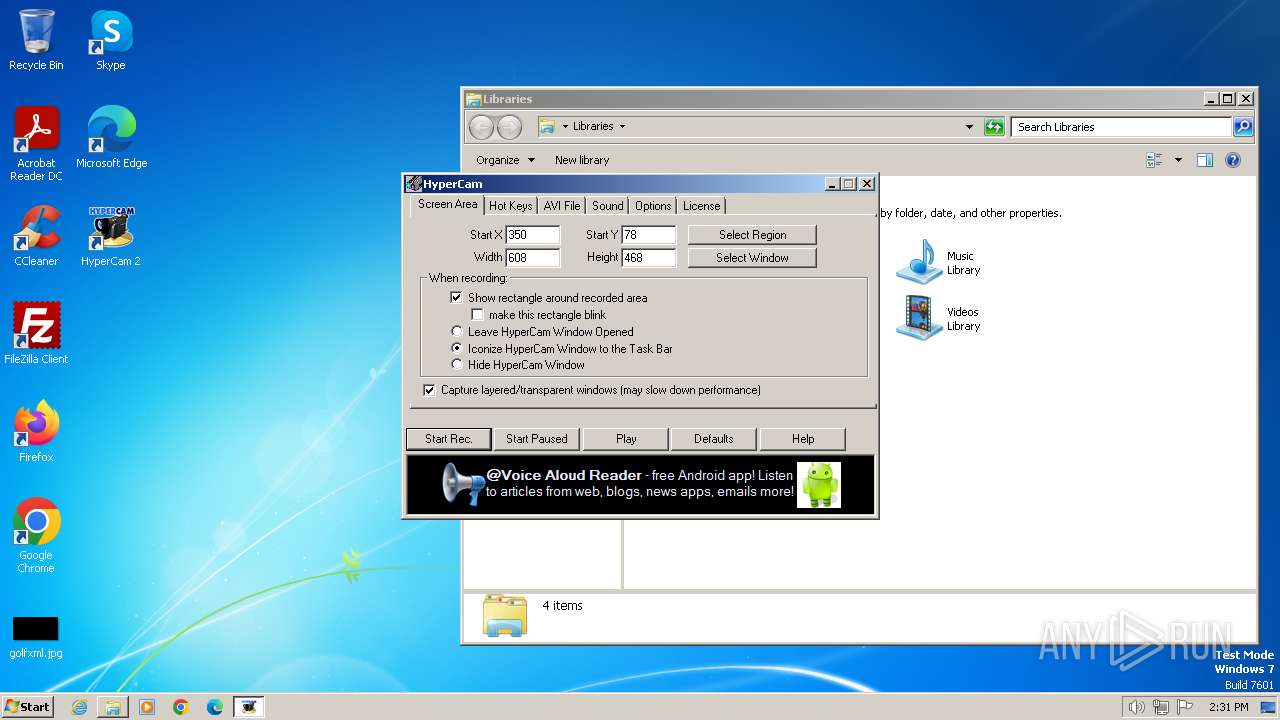Click the search magnifier in Libraries
Screen dimensions: 1280x720
[x=1242, y=127]
